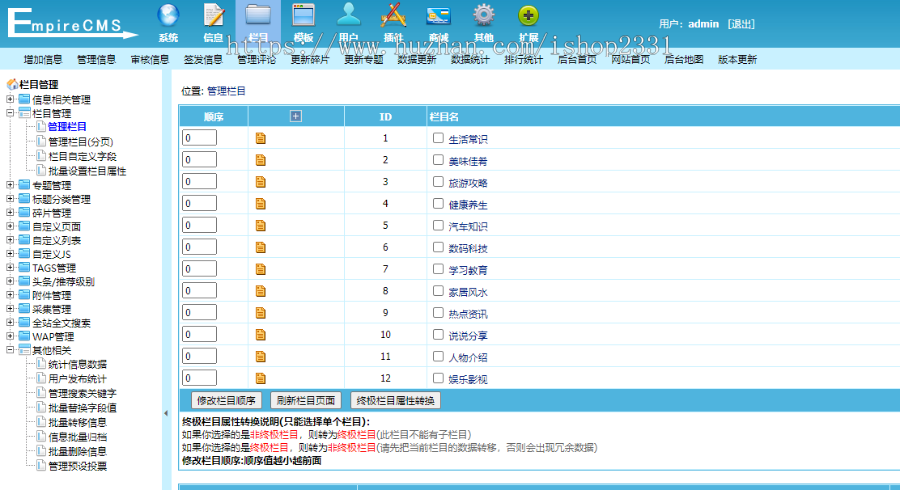Image resolution: width=900 pixels, height=490 pixels.
Task: Open the 系统 globe icon
Action: 168,15
